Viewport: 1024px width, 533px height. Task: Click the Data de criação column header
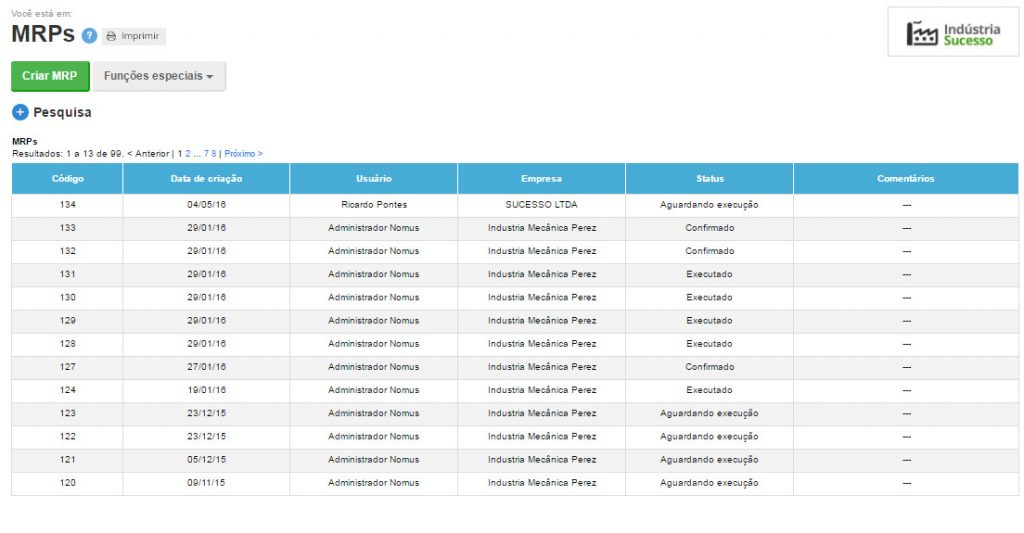[x=206, y=179]
